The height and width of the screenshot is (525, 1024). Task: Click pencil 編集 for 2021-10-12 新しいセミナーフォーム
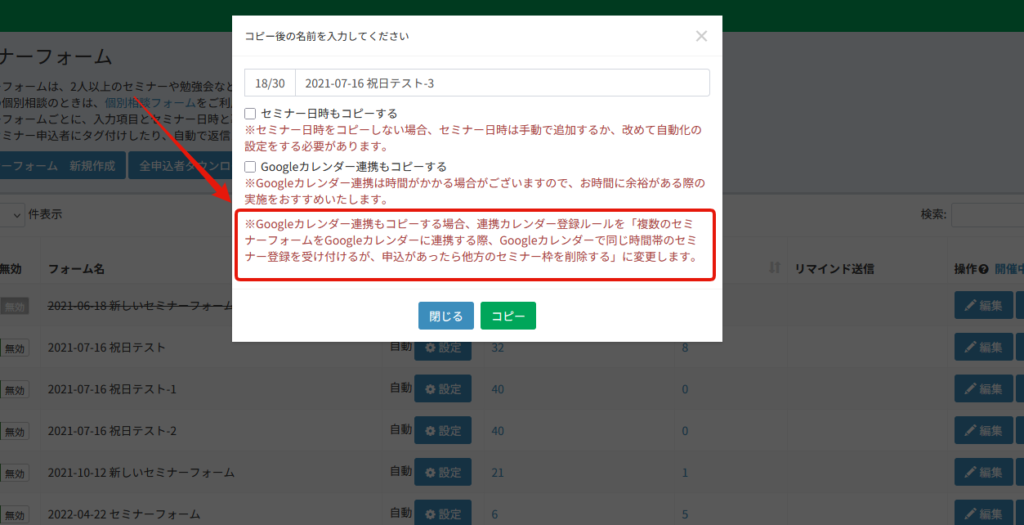tap(984, 472)
